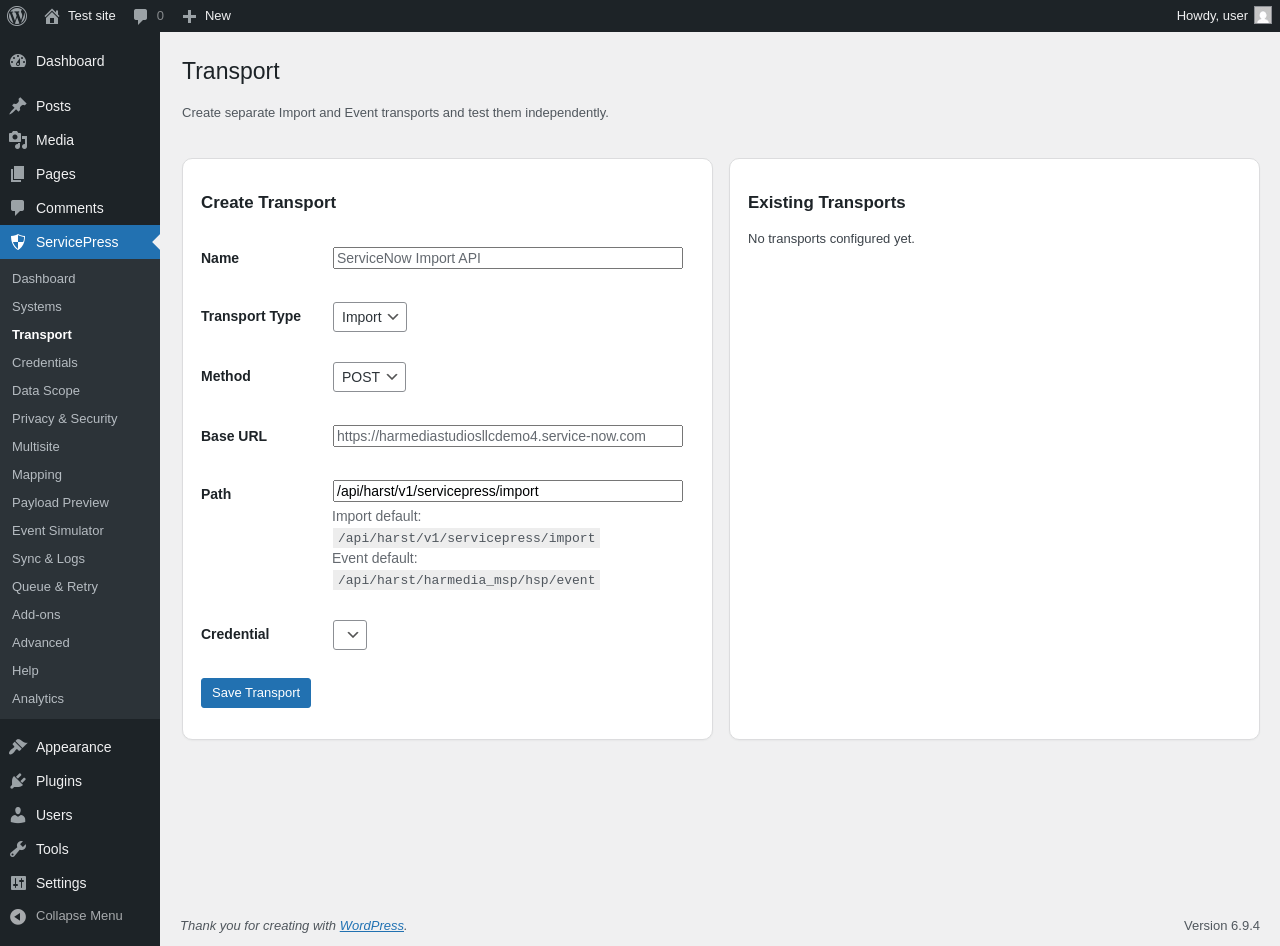Click the WordPress logo icon

coord(17,16)
